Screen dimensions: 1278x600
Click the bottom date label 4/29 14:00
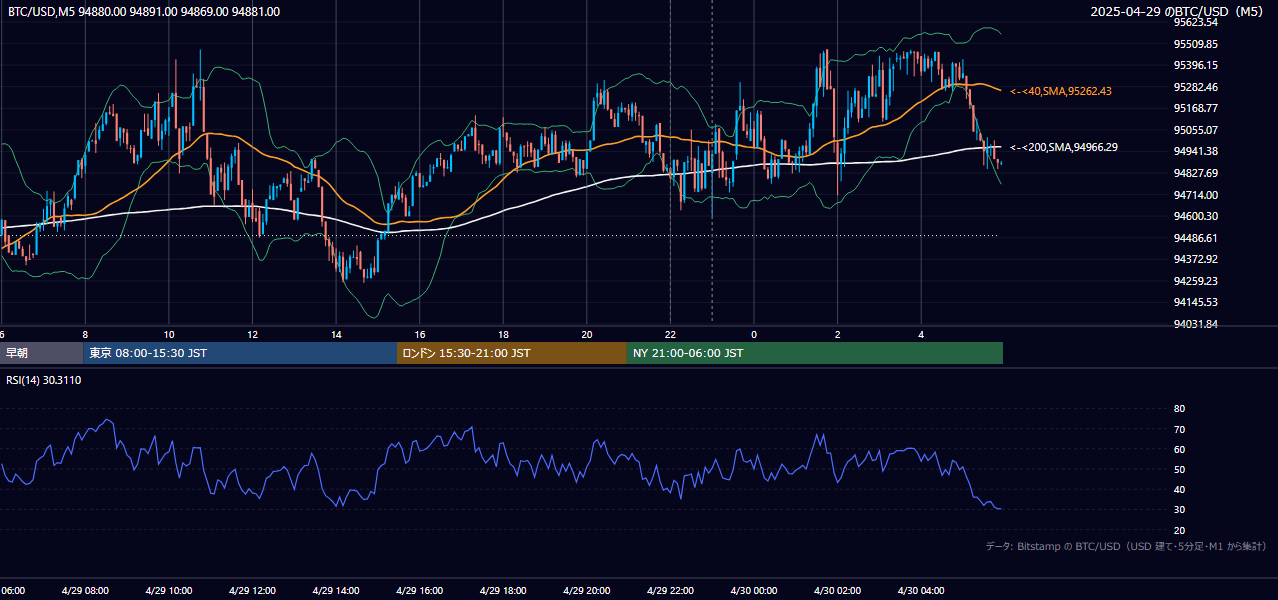pyautogui.click(x=336, y=591)
